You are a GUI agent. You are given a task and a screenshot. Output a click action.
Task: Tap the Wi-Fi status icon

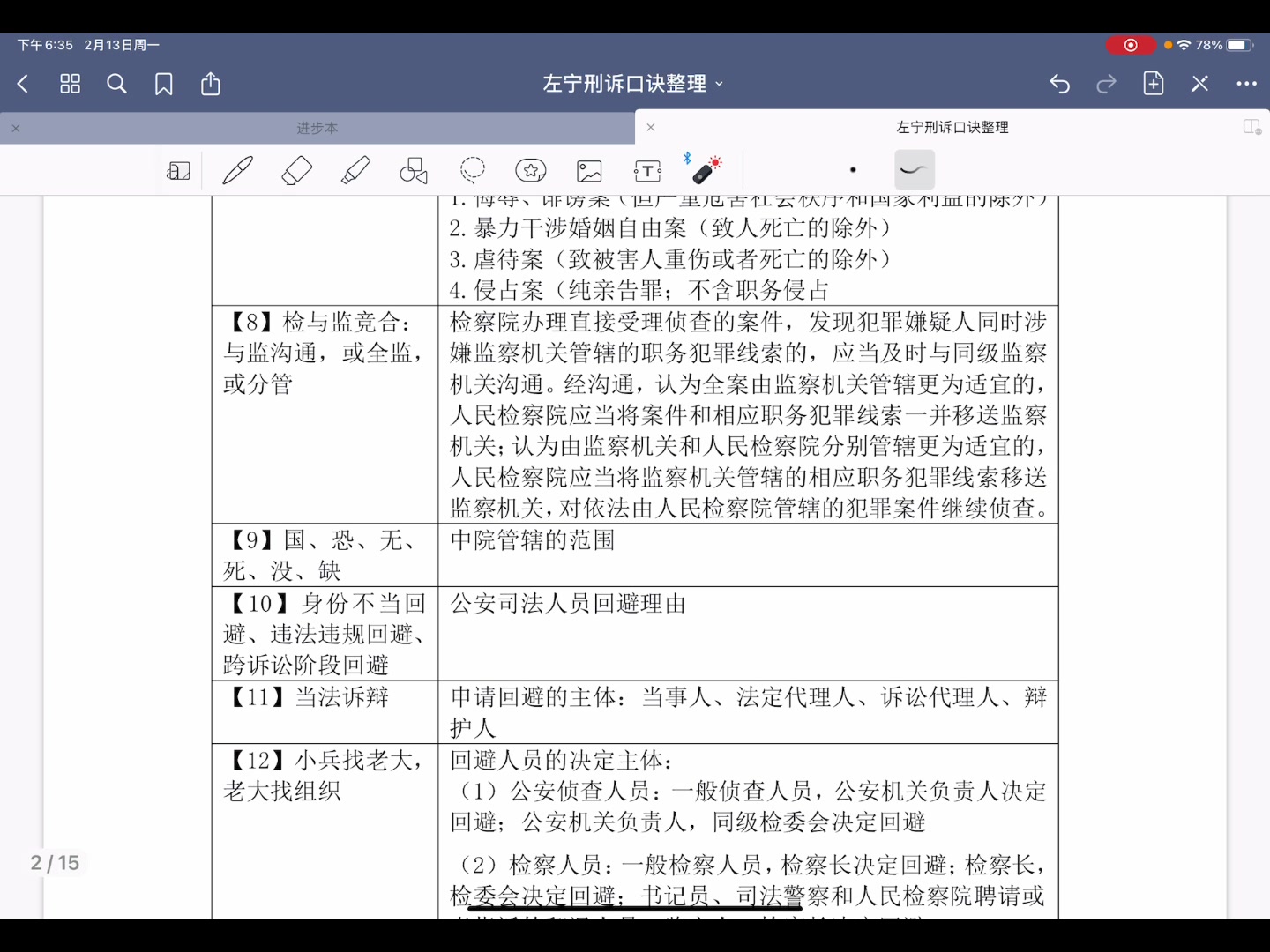(x=1184, y=45)
